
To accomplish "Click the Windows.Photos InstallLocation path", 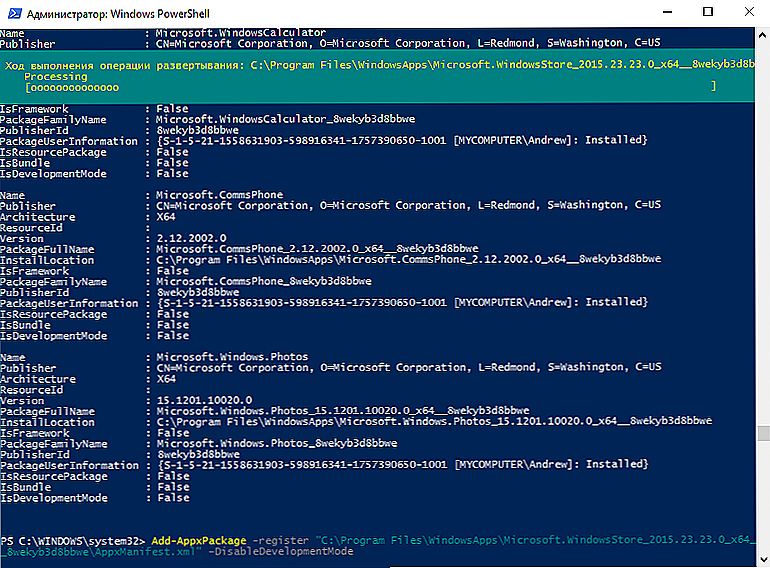I will pos(434,422).
